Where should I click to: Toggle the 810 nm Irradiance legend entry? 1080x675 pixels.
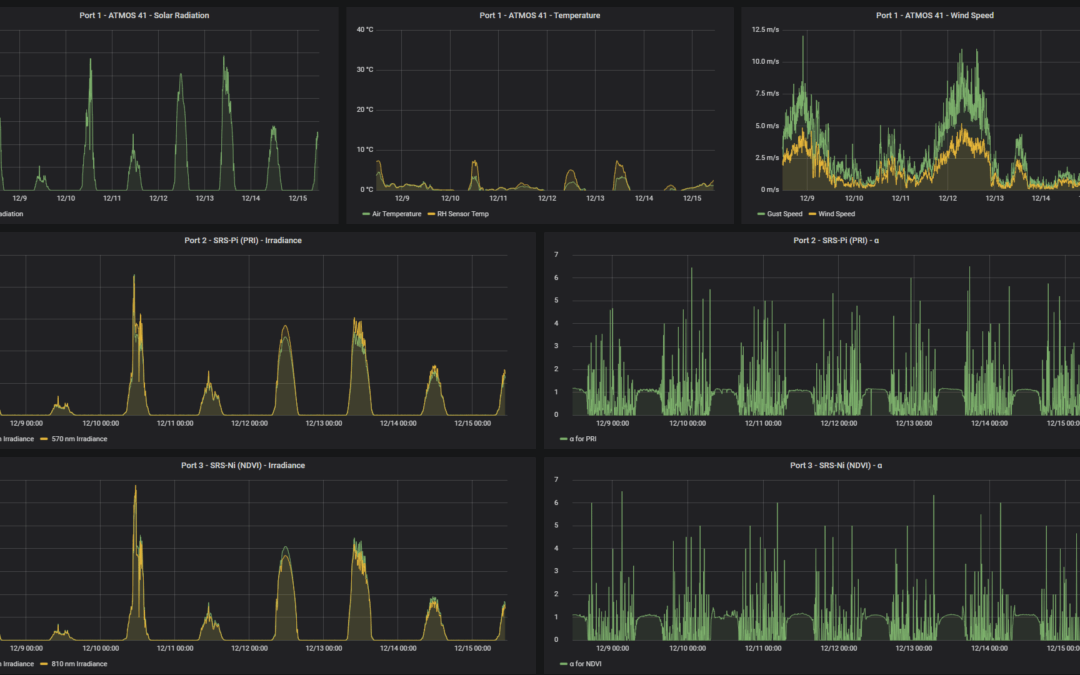pos(78,664)
